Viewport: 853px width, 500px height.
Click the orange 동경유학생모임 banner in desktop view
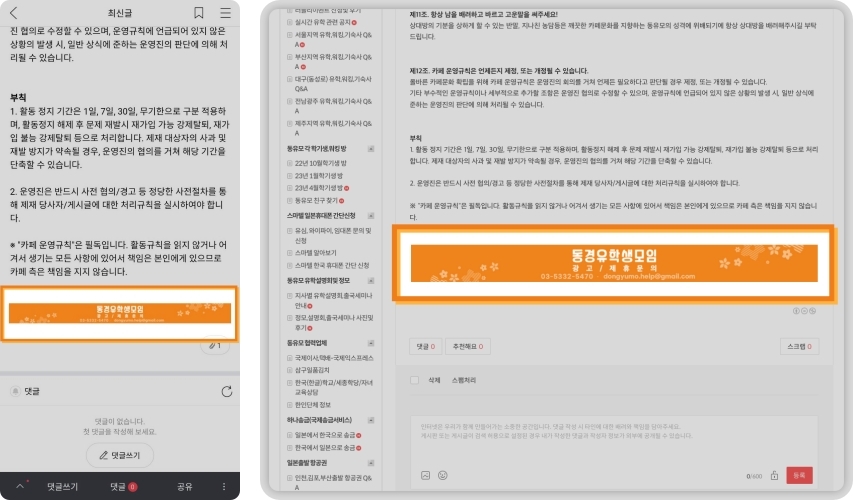click(614, 263)
